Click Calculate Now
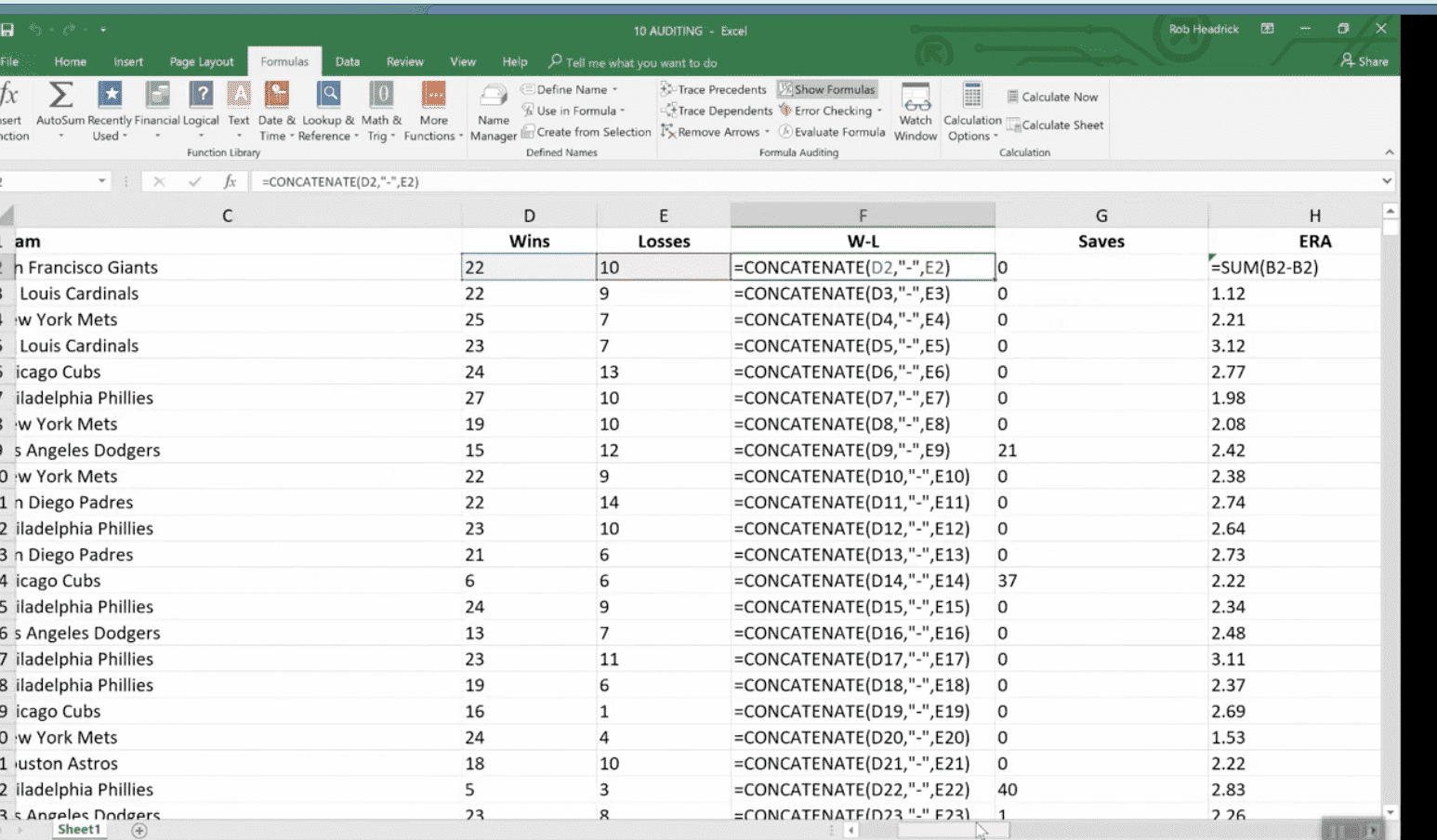The image size is (1437, 840). [x=1052, y=97]
